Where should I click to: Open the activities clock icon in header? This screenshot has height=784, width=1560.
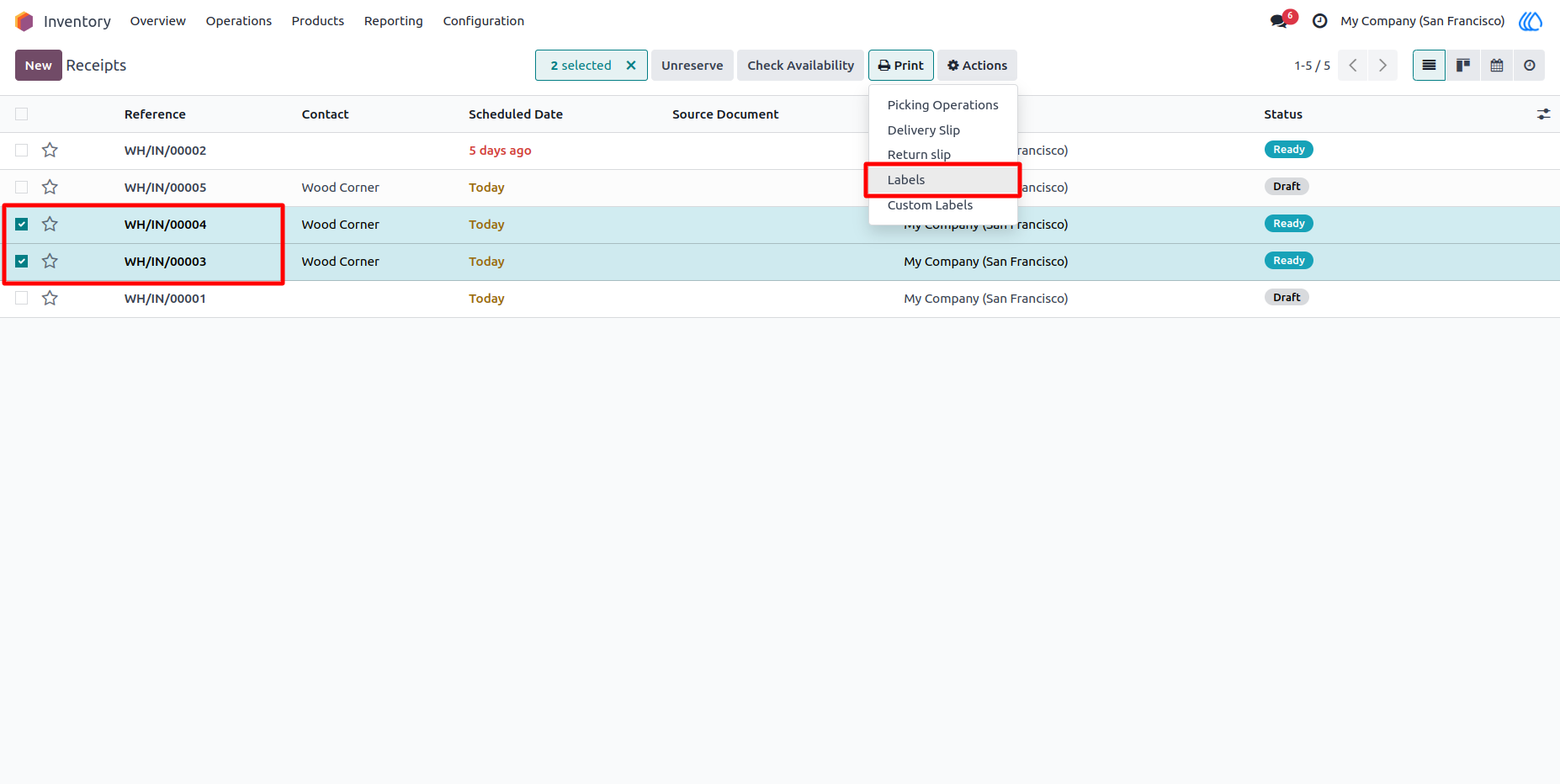[1320, 21]
